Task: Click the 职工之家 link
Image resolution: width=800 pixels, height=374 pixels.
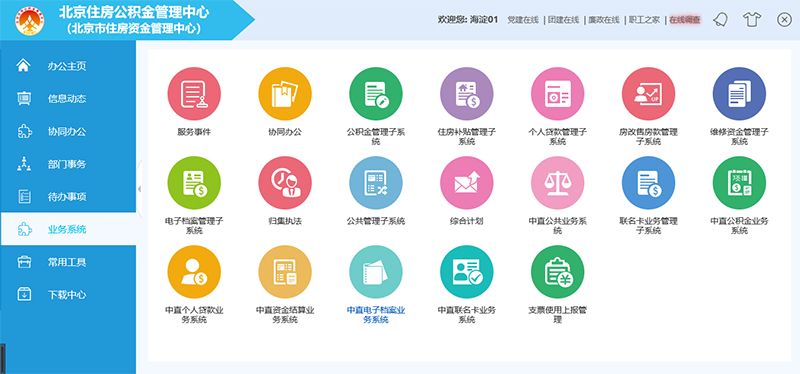Action: (x=644, y=20)
